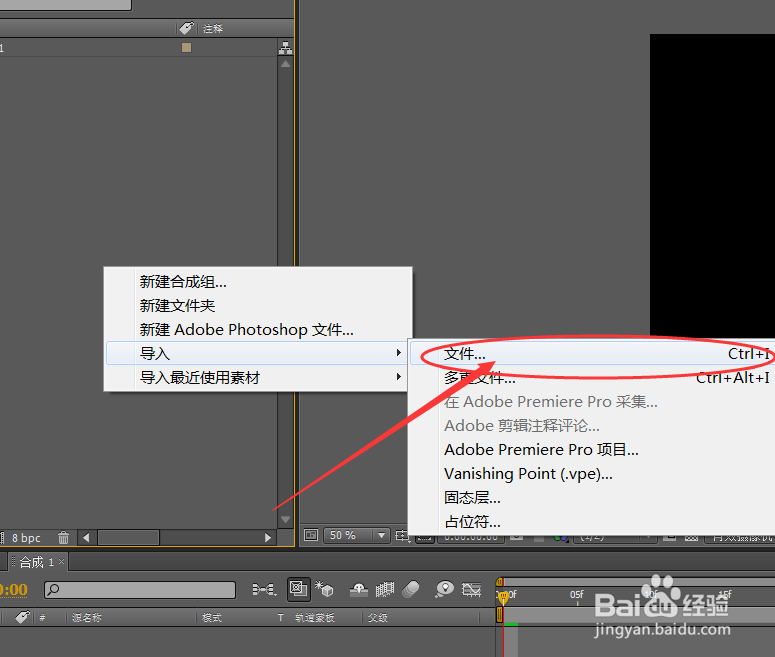Click the 父级 column header

pos(378,617)
